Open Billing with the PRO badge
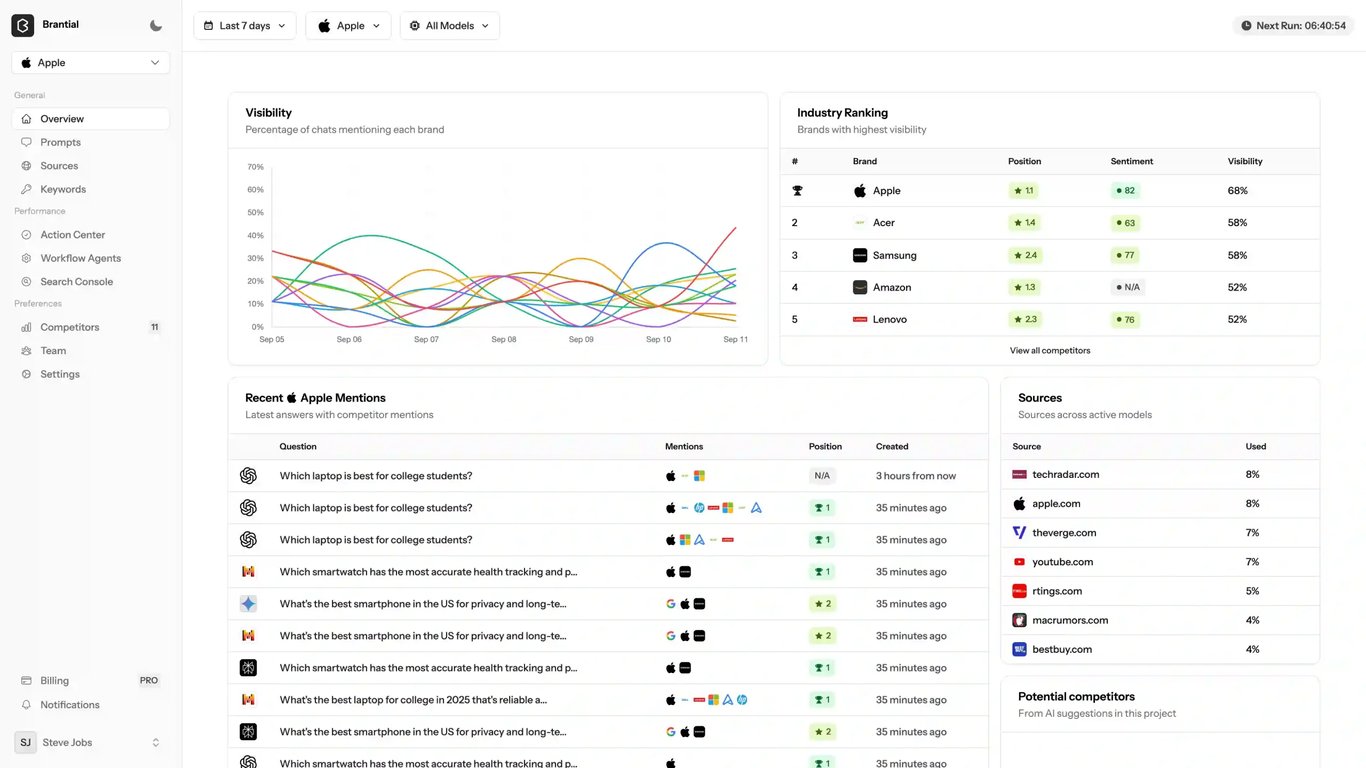 point(55,680)
